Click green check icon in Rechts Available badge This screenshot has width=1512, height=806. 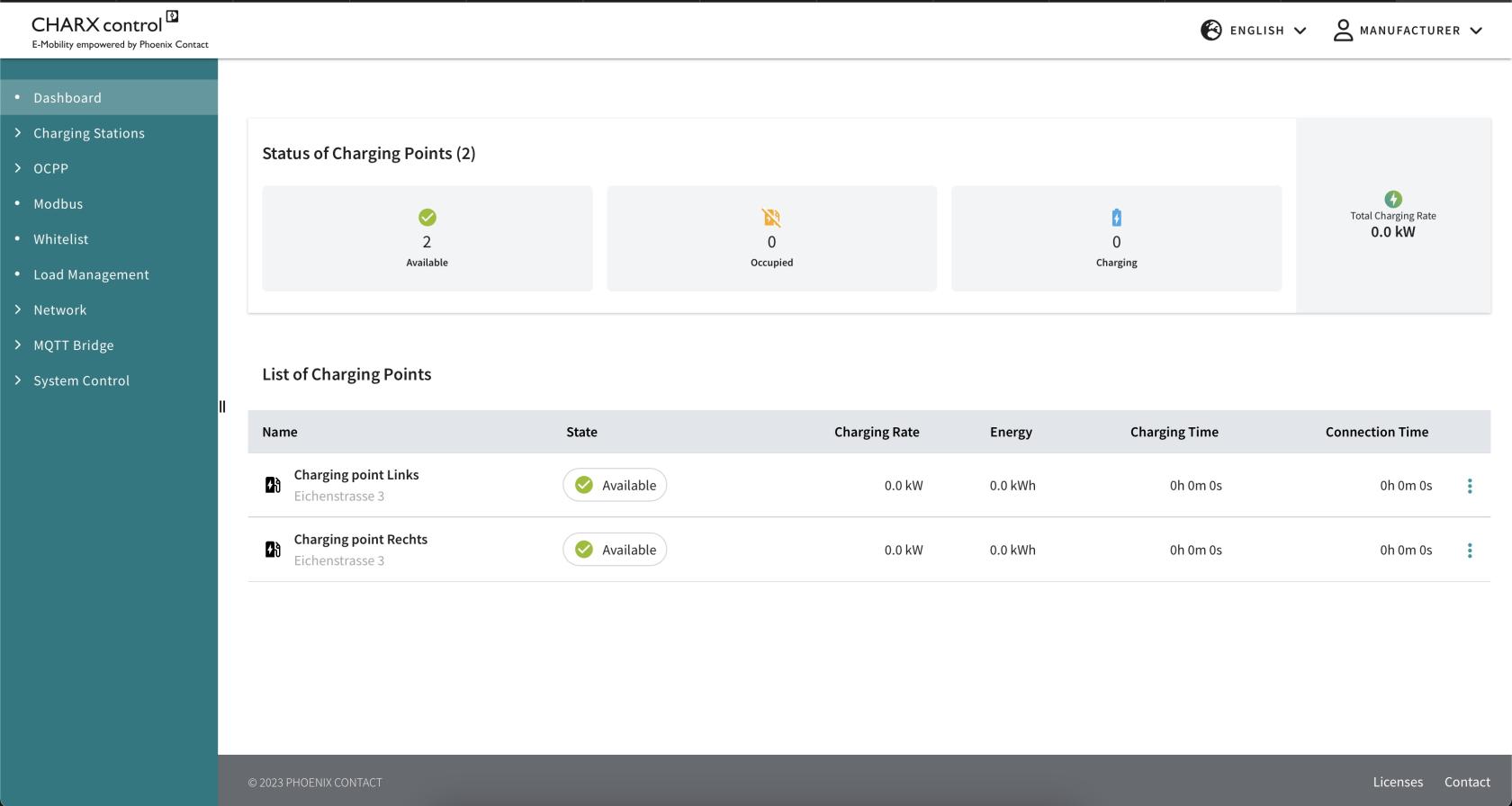[584, 550]
